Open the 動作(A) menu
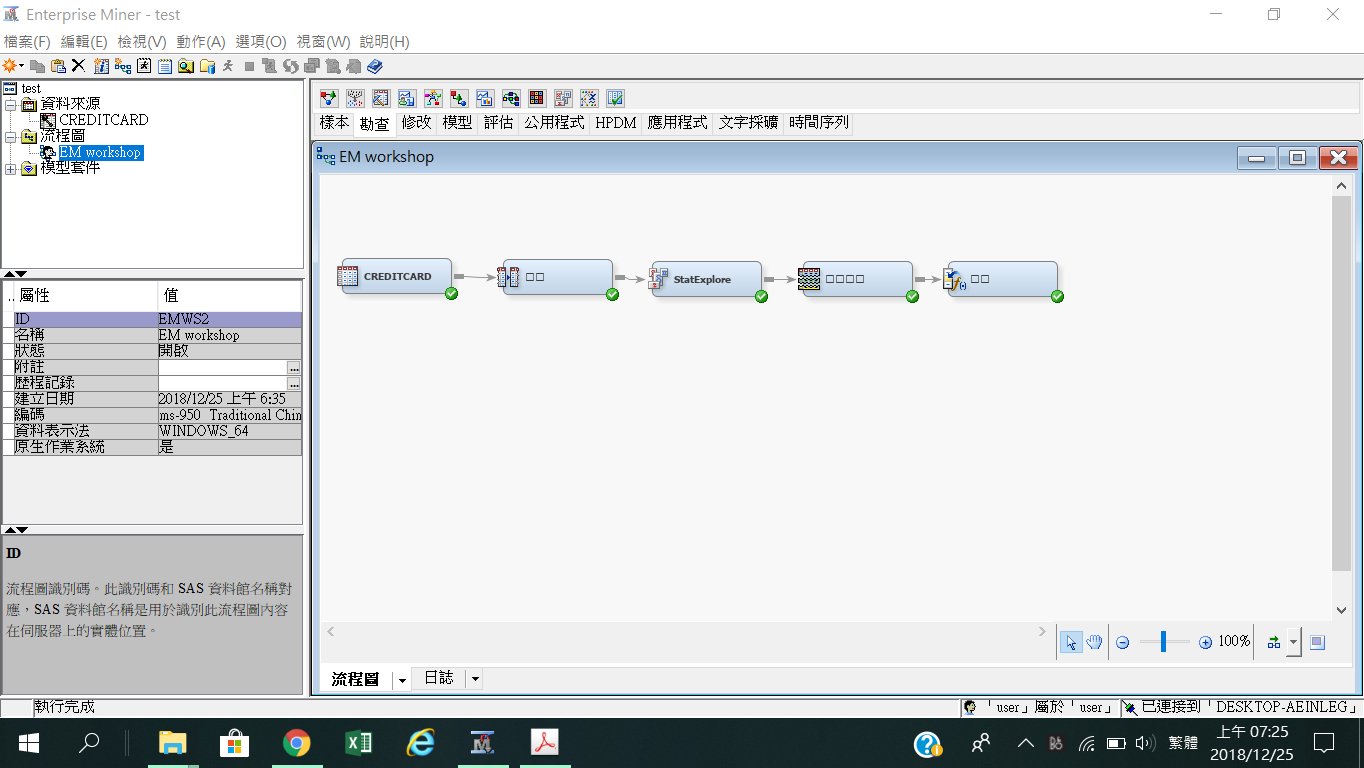This screenshot has height=768, width=1364. point(201,42)
